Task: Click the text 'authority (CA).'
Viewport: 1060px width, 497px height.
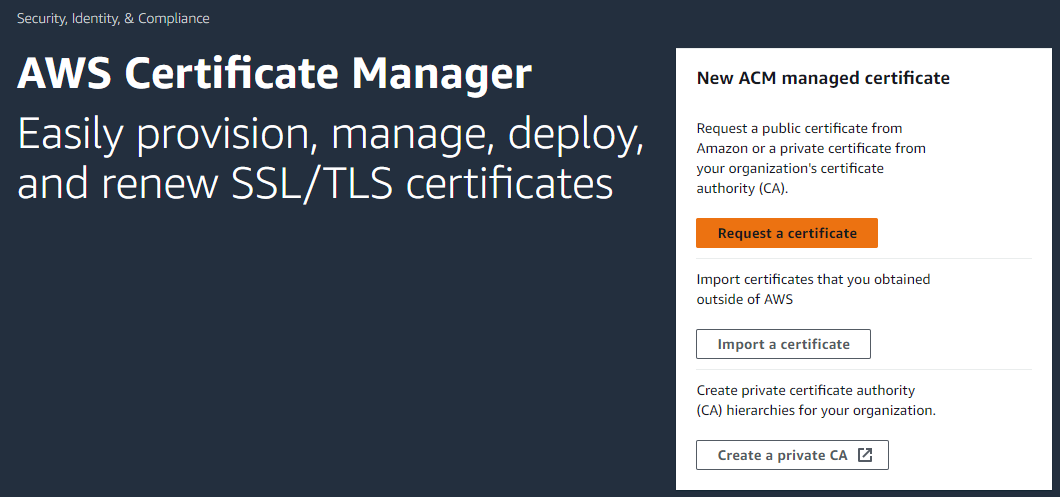Action: pos(743,189)
